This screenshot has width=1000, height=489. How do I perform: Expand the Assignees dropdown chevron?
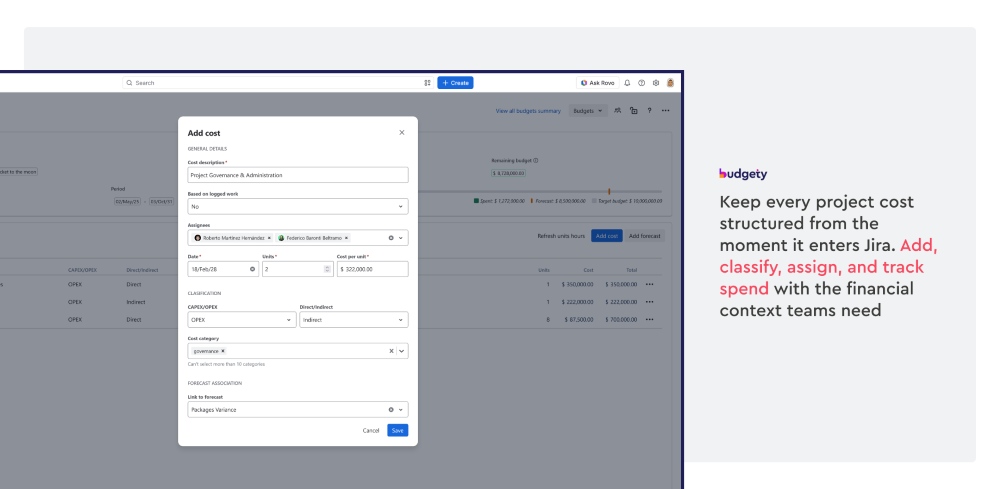[x=401, y=238]
